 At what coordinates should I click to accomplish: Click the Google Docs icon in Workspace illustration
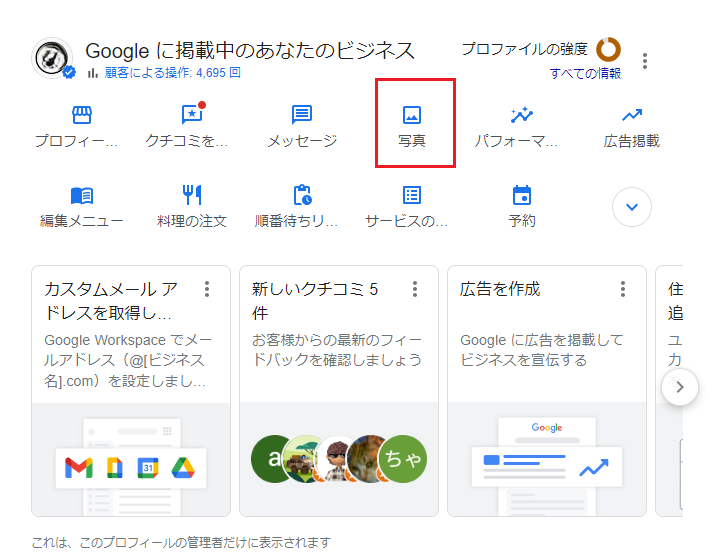[x=115, y=468]
